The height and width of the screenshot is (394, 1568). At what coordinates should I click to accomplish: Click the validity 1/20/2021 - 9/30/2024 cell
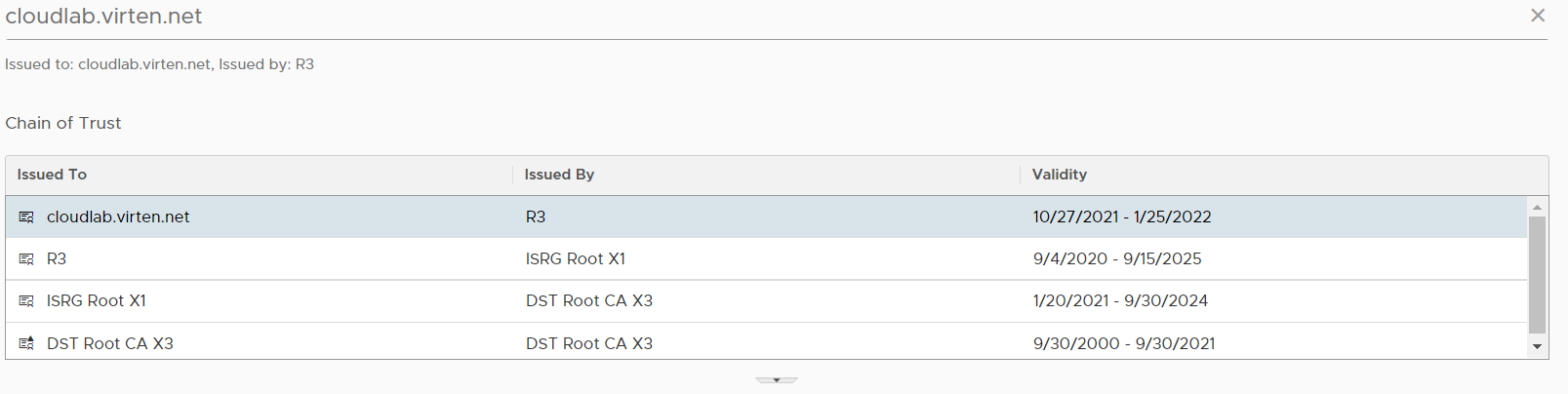[x=1120, y=300]
